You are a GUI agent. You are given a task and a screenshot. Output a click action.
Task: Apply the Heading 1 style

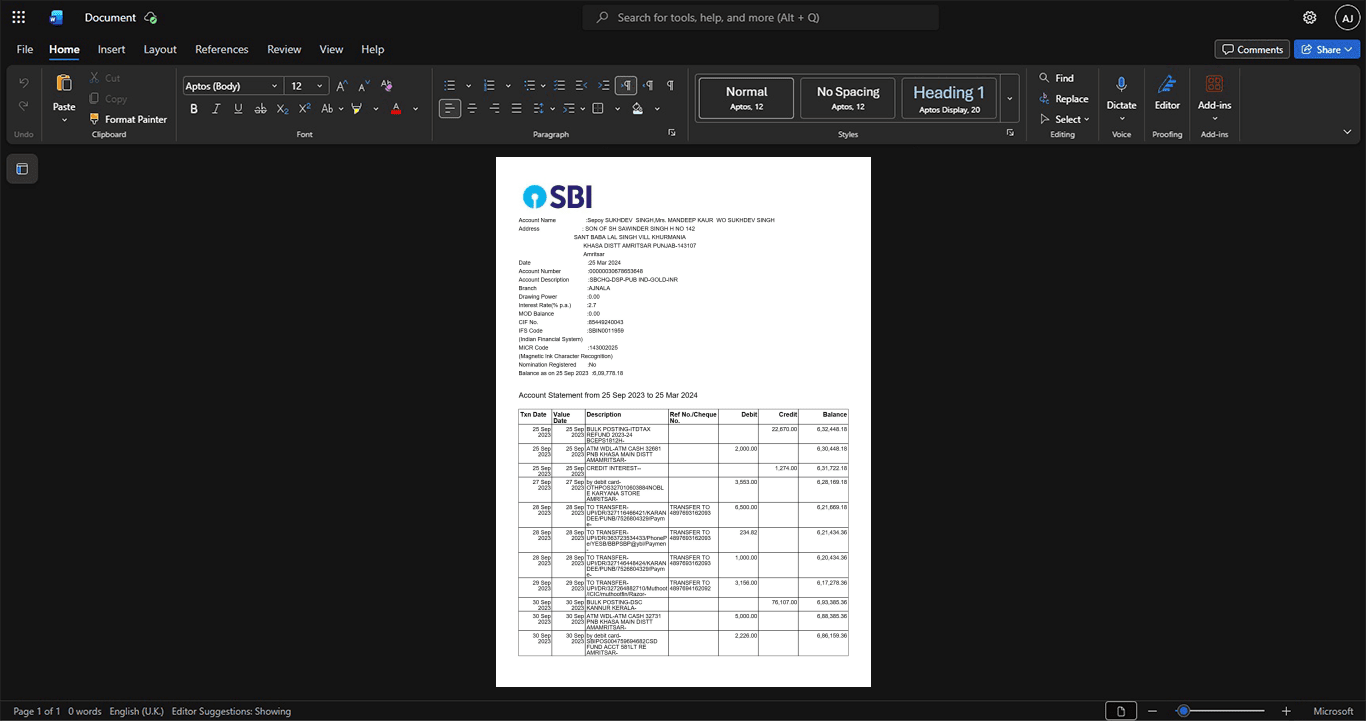click(x=949, y=98)
